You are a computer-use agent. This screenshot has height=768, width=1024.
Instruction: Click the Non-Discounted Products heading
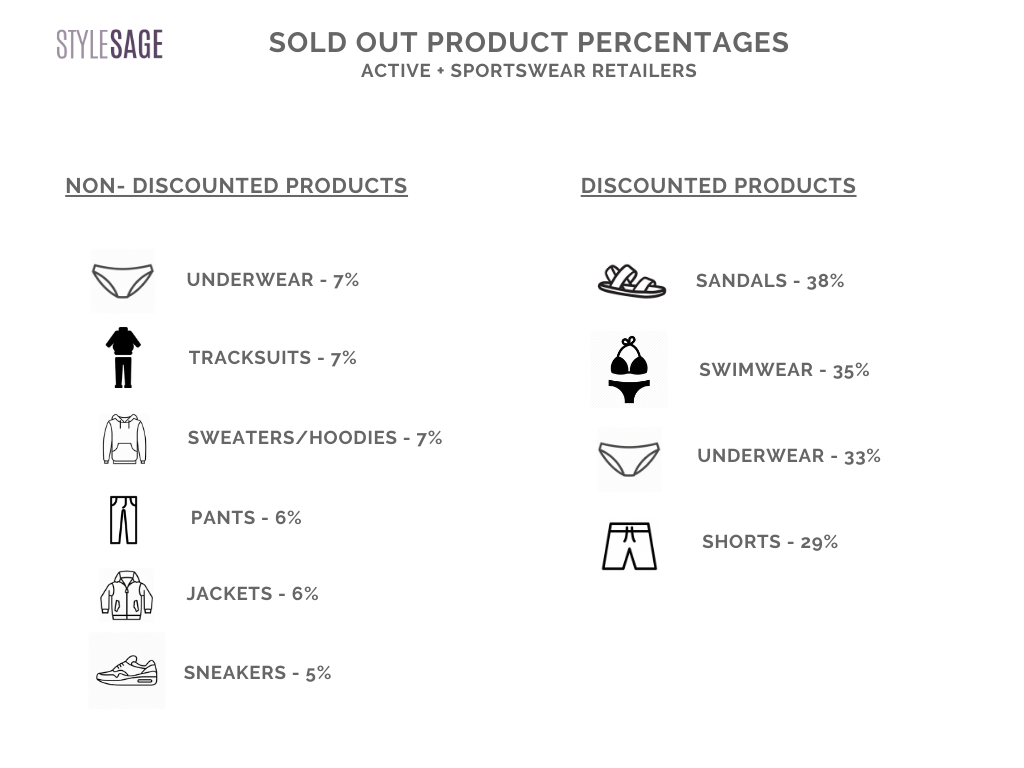pos(236,186)
